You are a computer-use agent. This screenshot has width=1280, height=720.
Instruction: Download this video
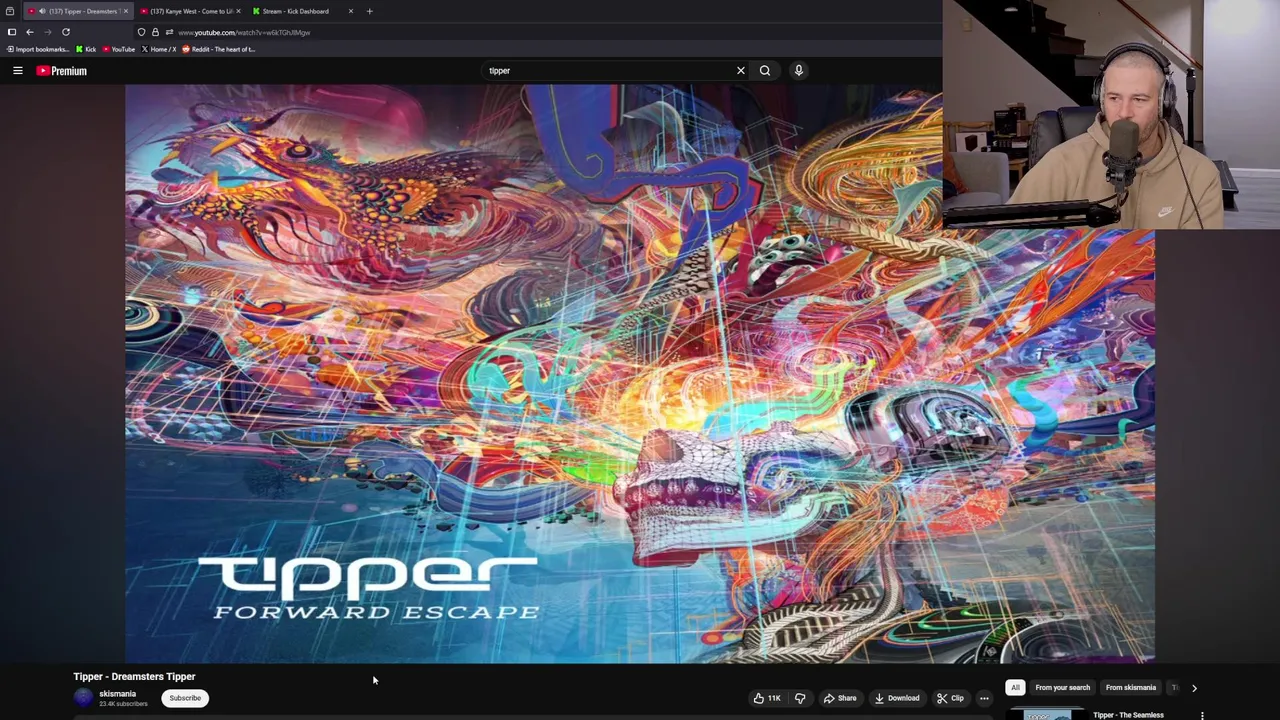click(x=897, y=698)
